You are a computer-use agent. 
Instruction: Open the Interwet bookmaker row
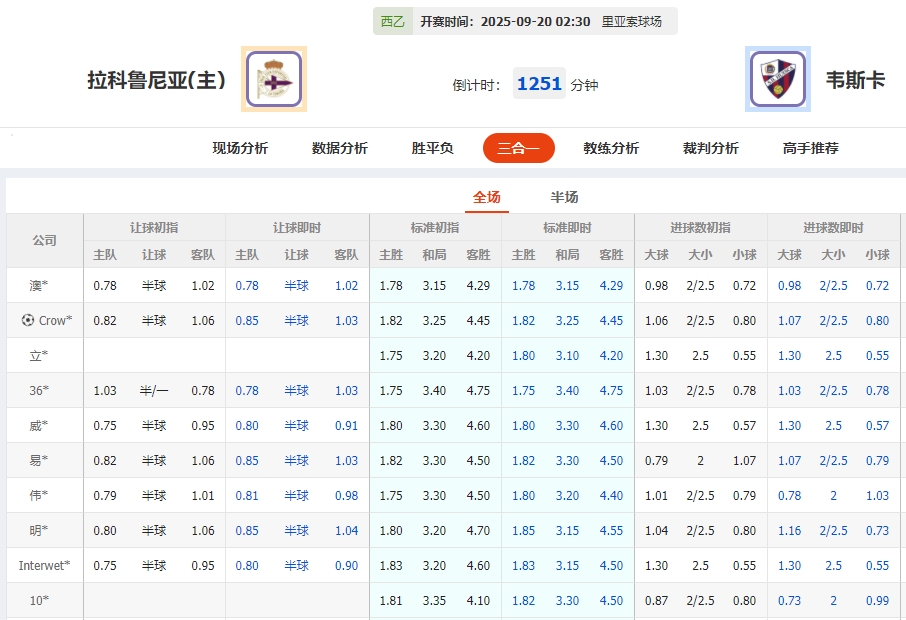pos(43,565)
